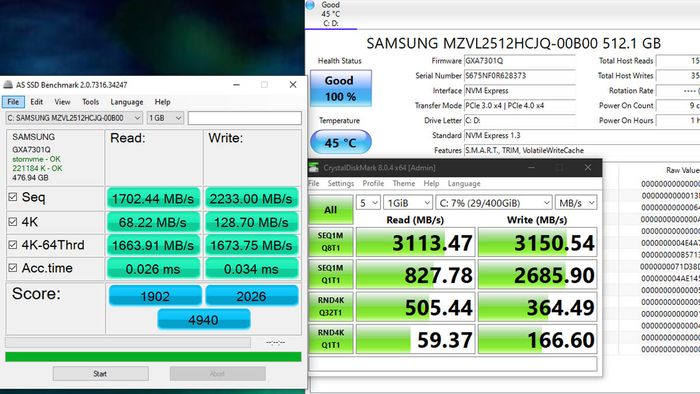Click the 4K read result 68.22 MB/s

pyautogui.click(x=153, y=222)
